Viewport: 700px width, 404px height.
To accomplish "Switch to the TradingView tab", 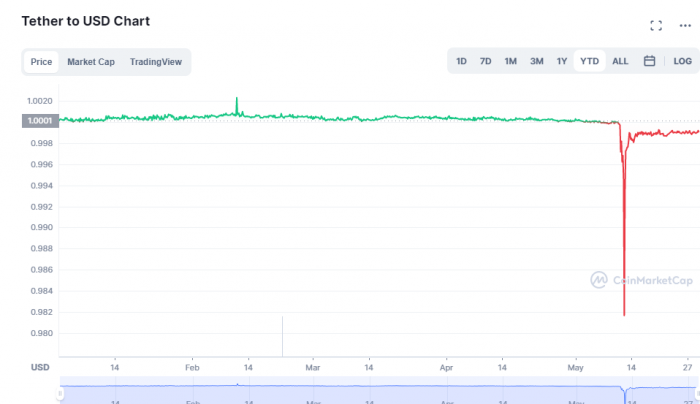I will [x=156, y=62].
